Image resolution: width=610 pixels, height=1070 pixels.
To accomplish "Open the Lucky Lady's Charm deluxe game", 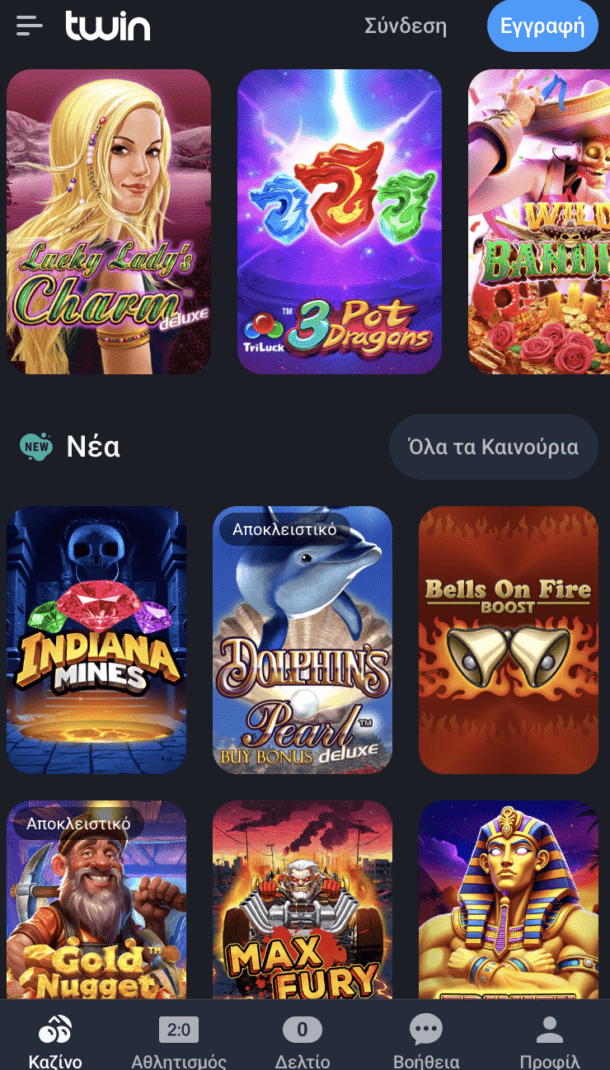I will click(108, 221).
